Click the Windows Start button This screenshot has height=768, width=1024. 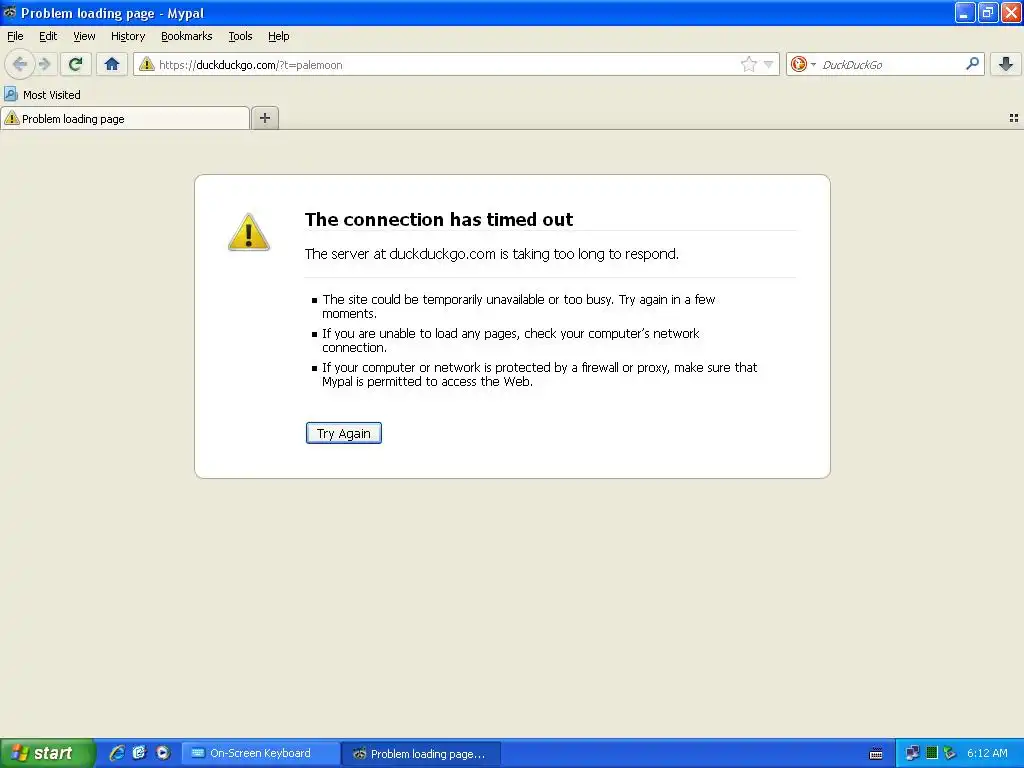point(47,753)
